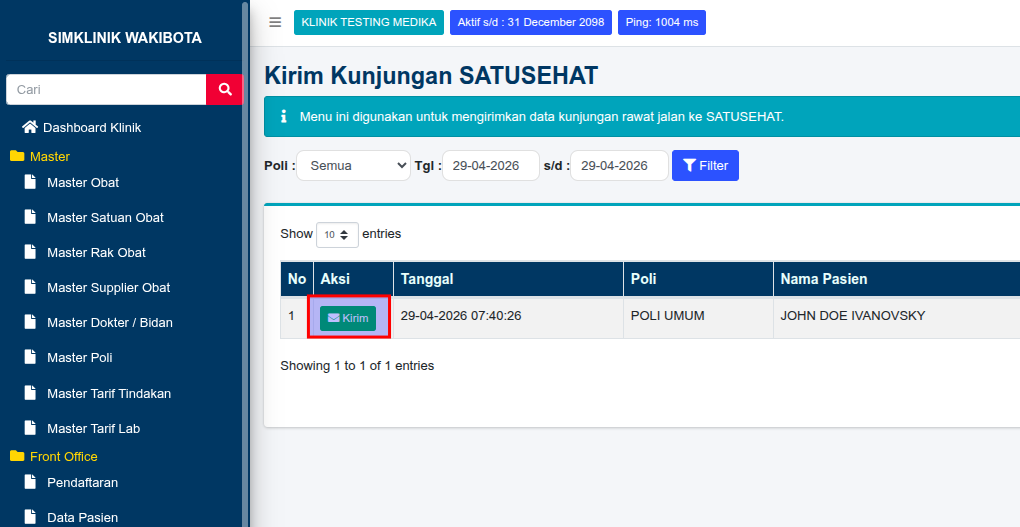The height and width of the screenshot is (527, 1020).
Task: Click the red search magnifier icon
Action: click(x=225, y=90)
